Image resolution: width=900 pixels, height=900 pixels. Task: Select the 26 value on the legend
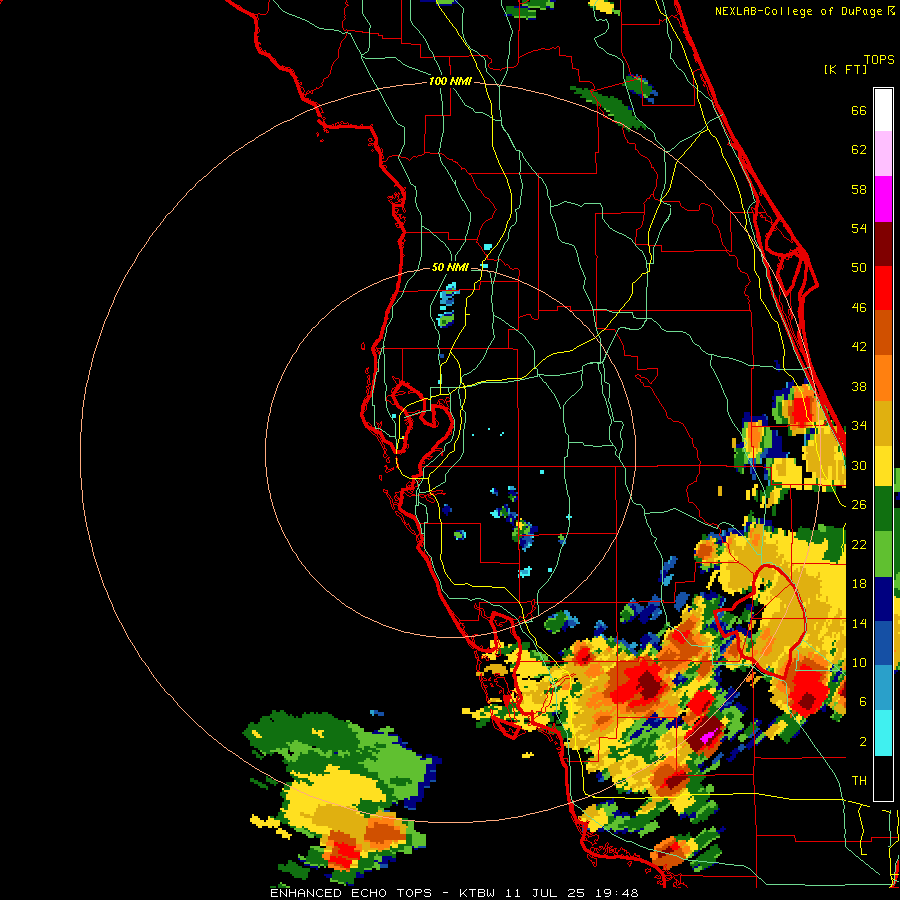859,505
